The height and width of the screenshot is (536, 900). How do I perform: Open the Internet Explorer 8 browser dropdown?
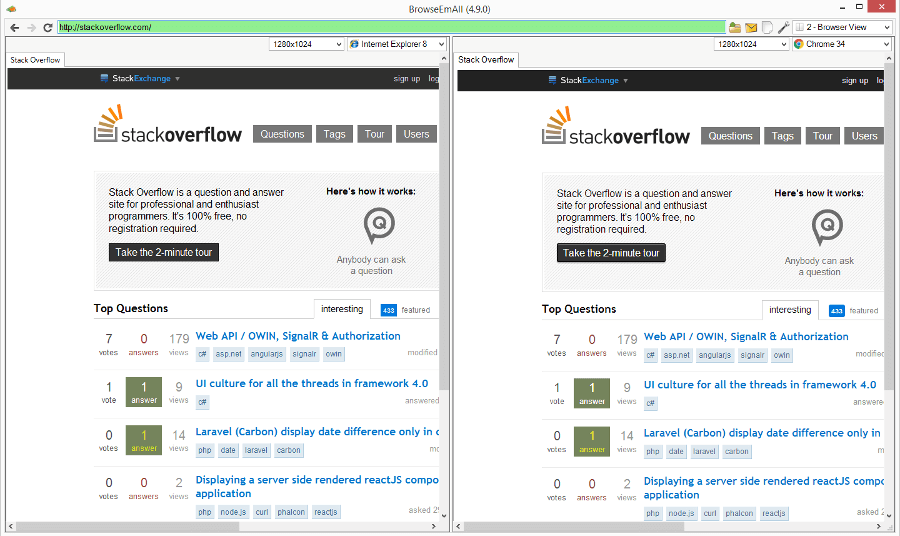pyautogui.click(x=397, y=44)
